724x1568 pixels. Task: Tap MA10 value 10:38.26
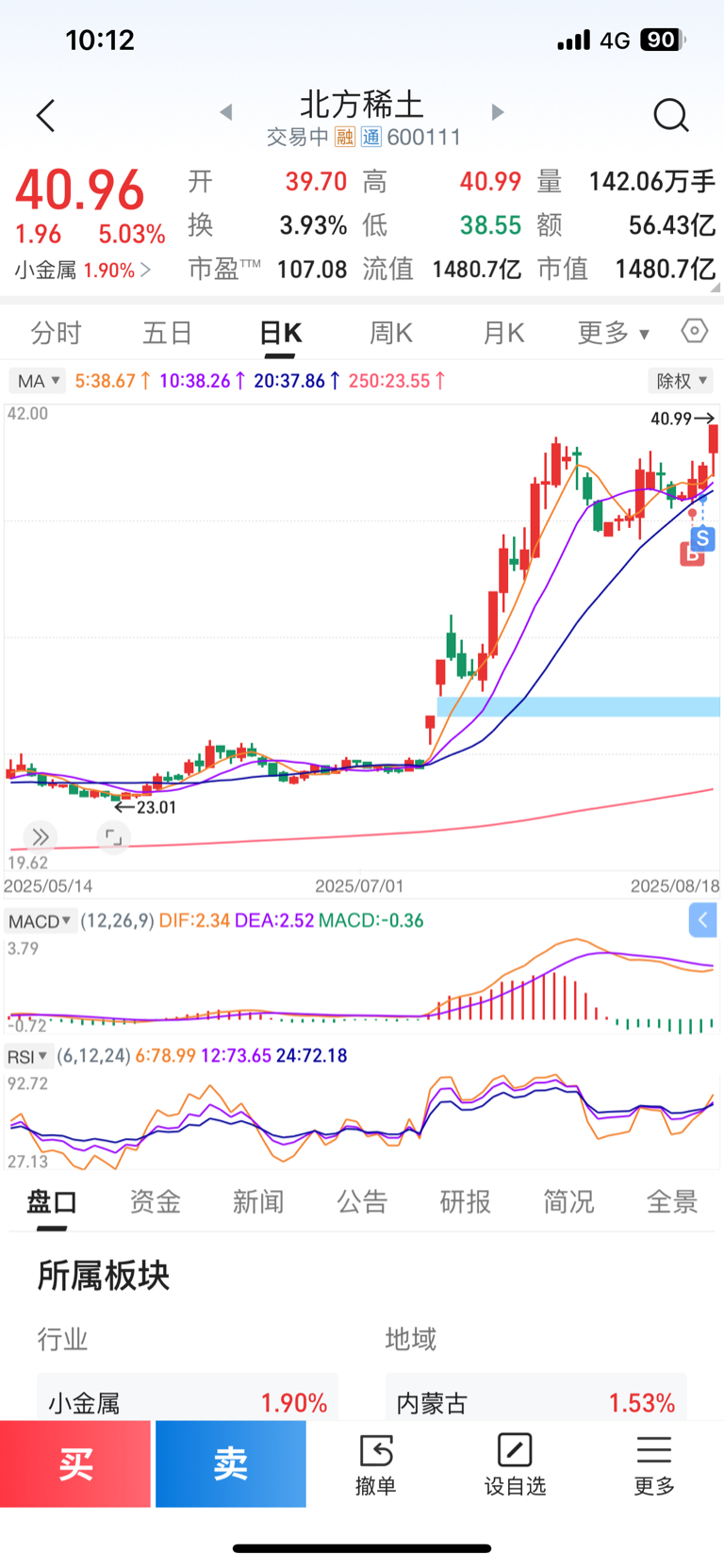(x=203, y=381)
